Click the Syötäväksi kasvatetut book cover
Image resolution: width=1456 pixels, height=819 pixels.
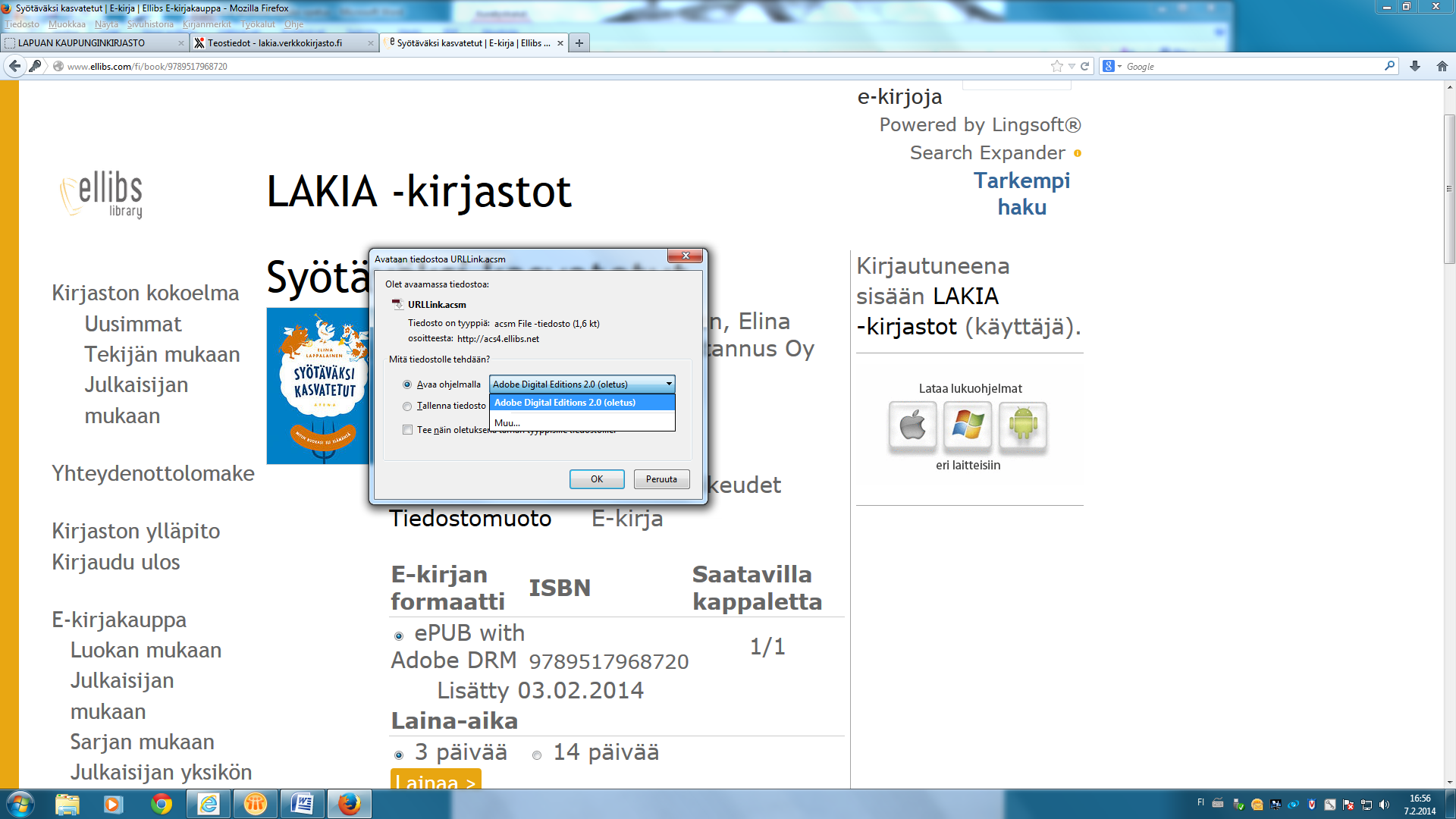[x=319, y=386]
